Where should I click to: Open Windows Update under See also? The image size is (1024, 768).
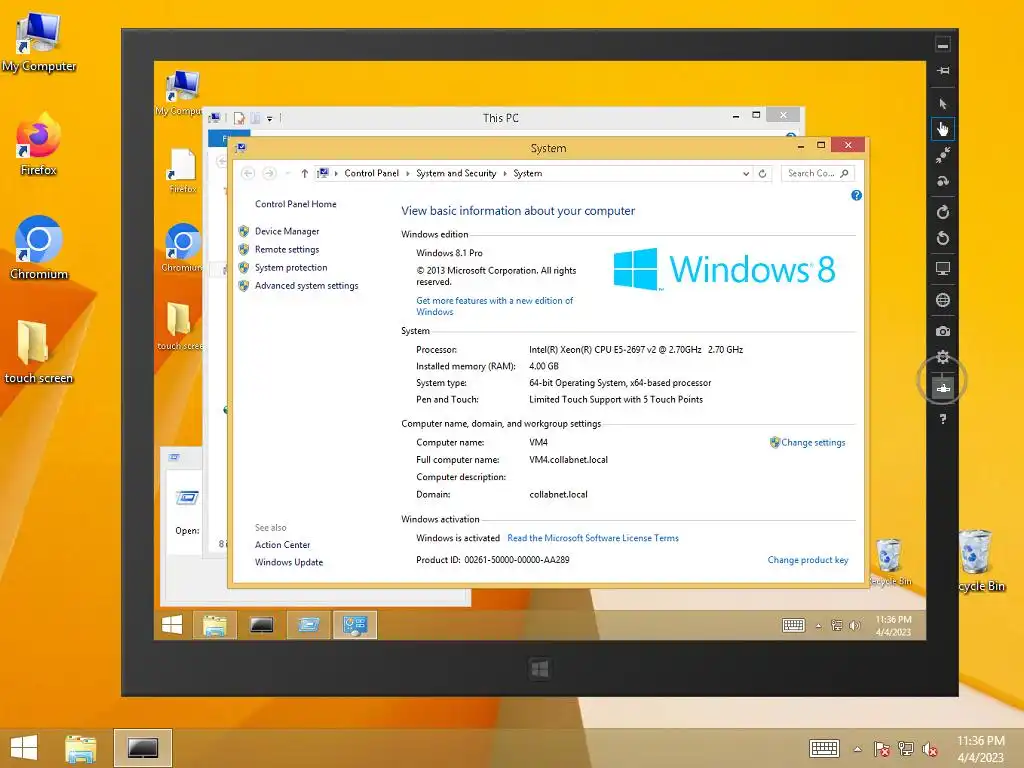pos(289,562)
